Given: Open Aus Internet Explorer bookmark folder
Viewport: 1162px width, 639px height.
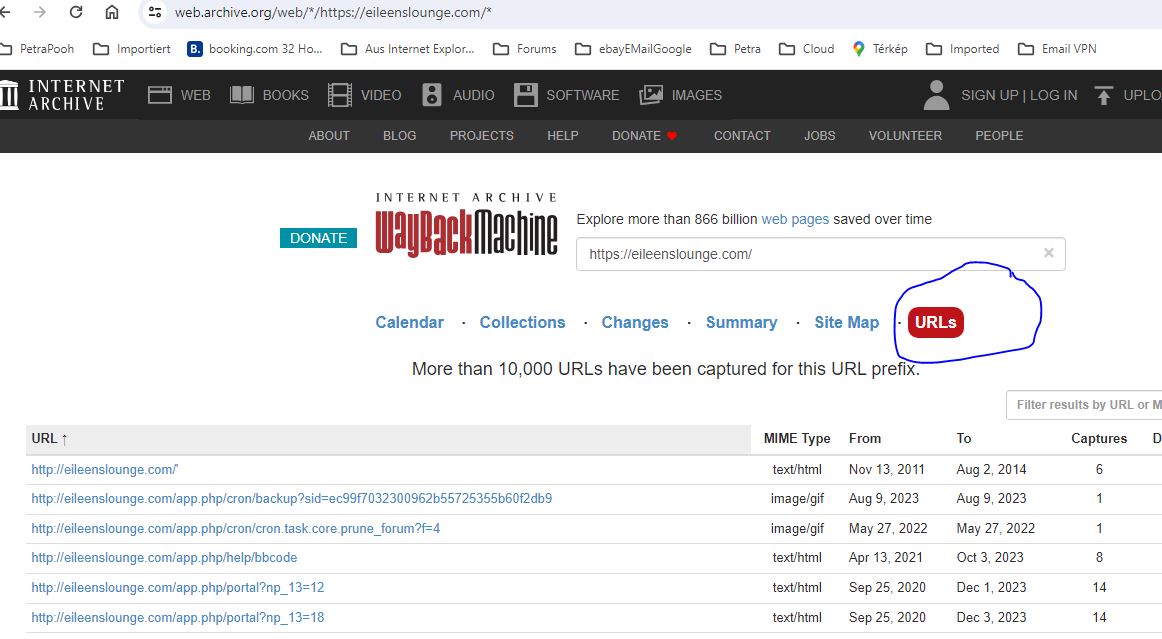Looking at the screenshot, I should pyautogui.click(x=408, y=49).
